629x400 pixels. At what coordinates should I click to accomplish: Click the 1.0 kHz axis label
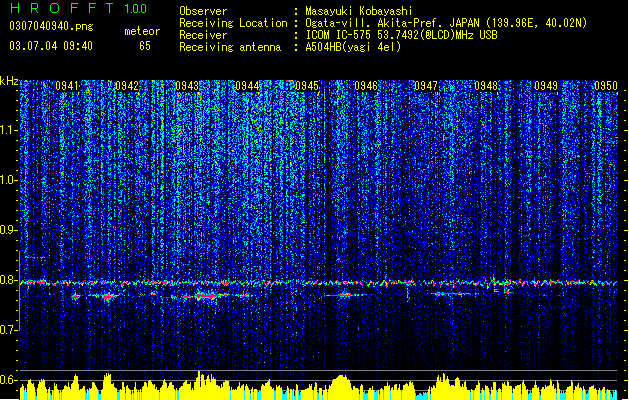click(x=9, y=180)
